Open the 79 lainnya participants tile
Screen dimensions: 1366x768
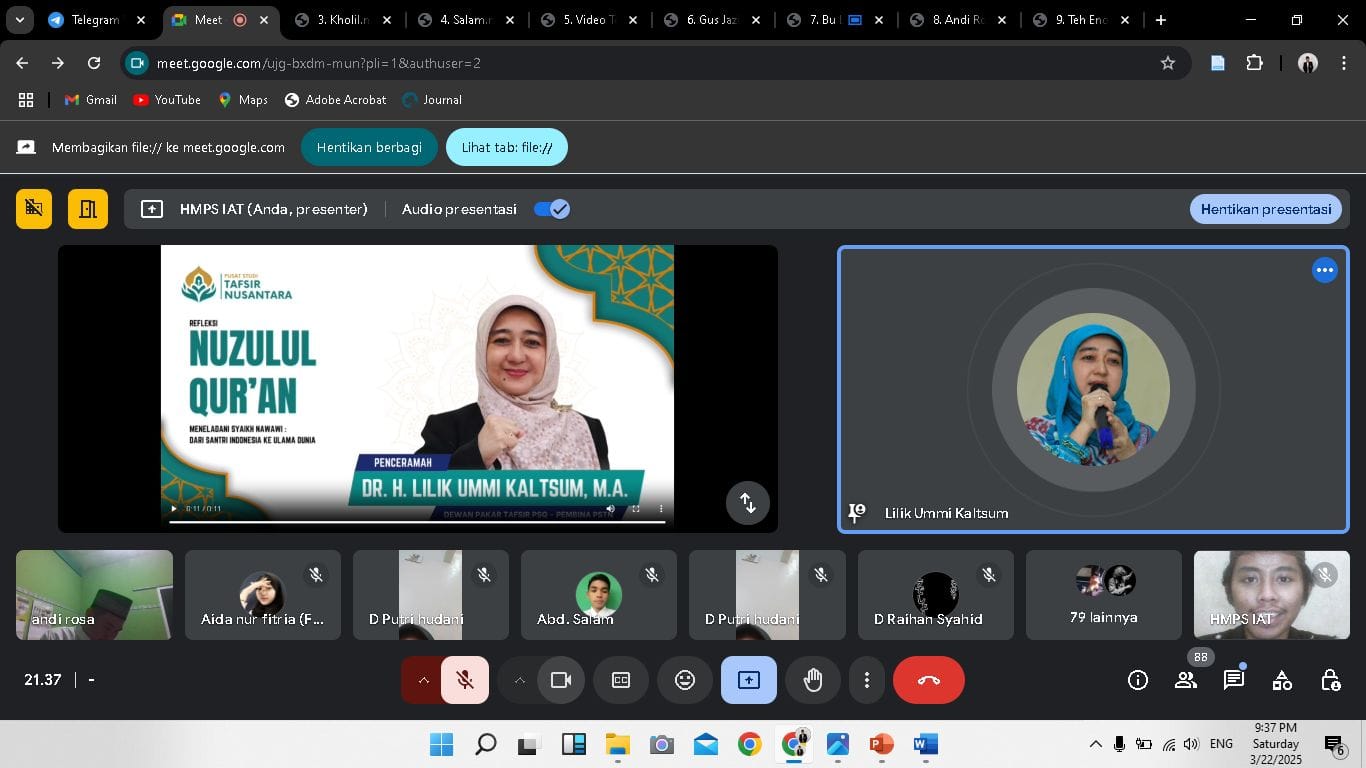click(1103, 595)
